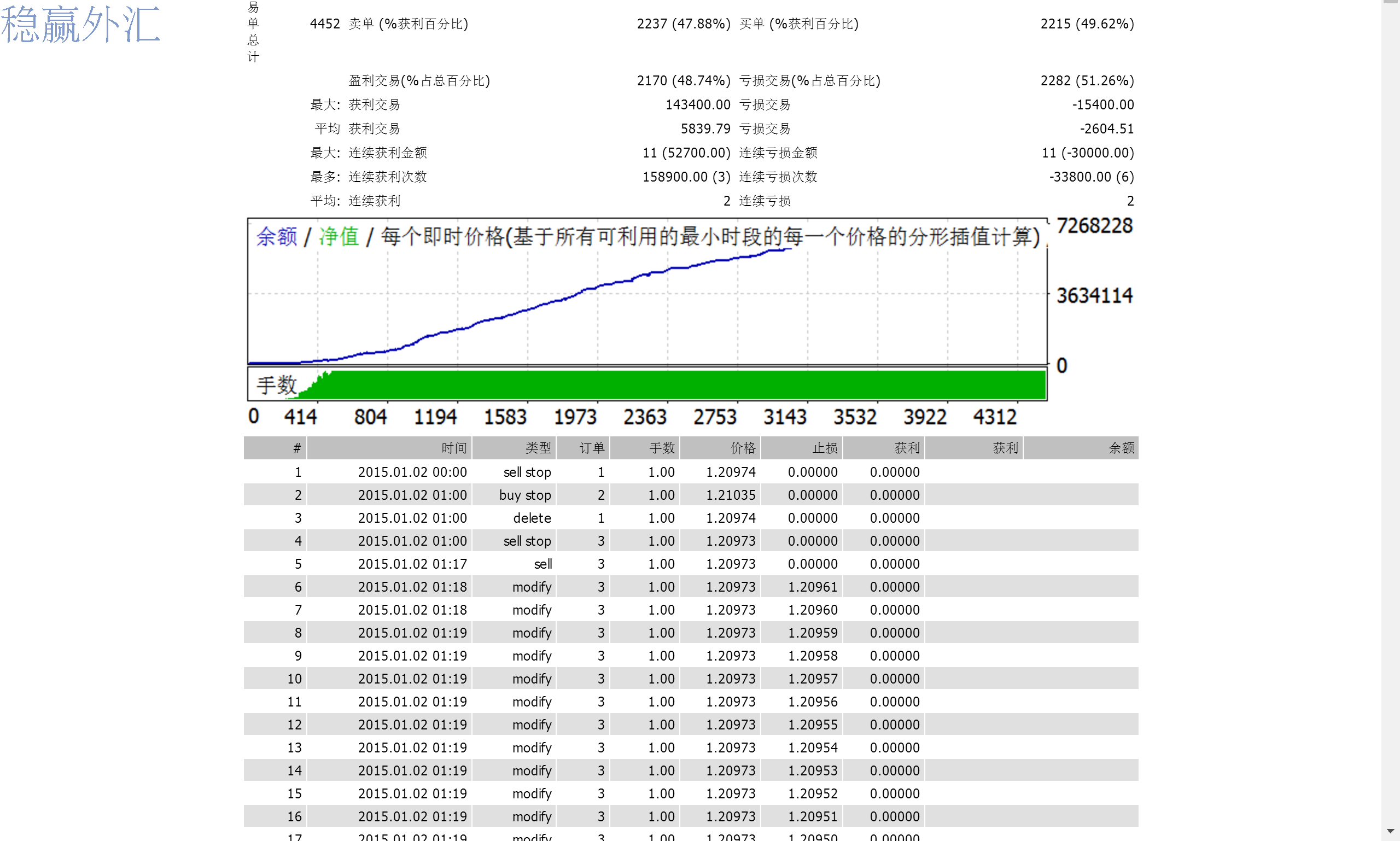Click the 手数 column header

click(644, 448)
